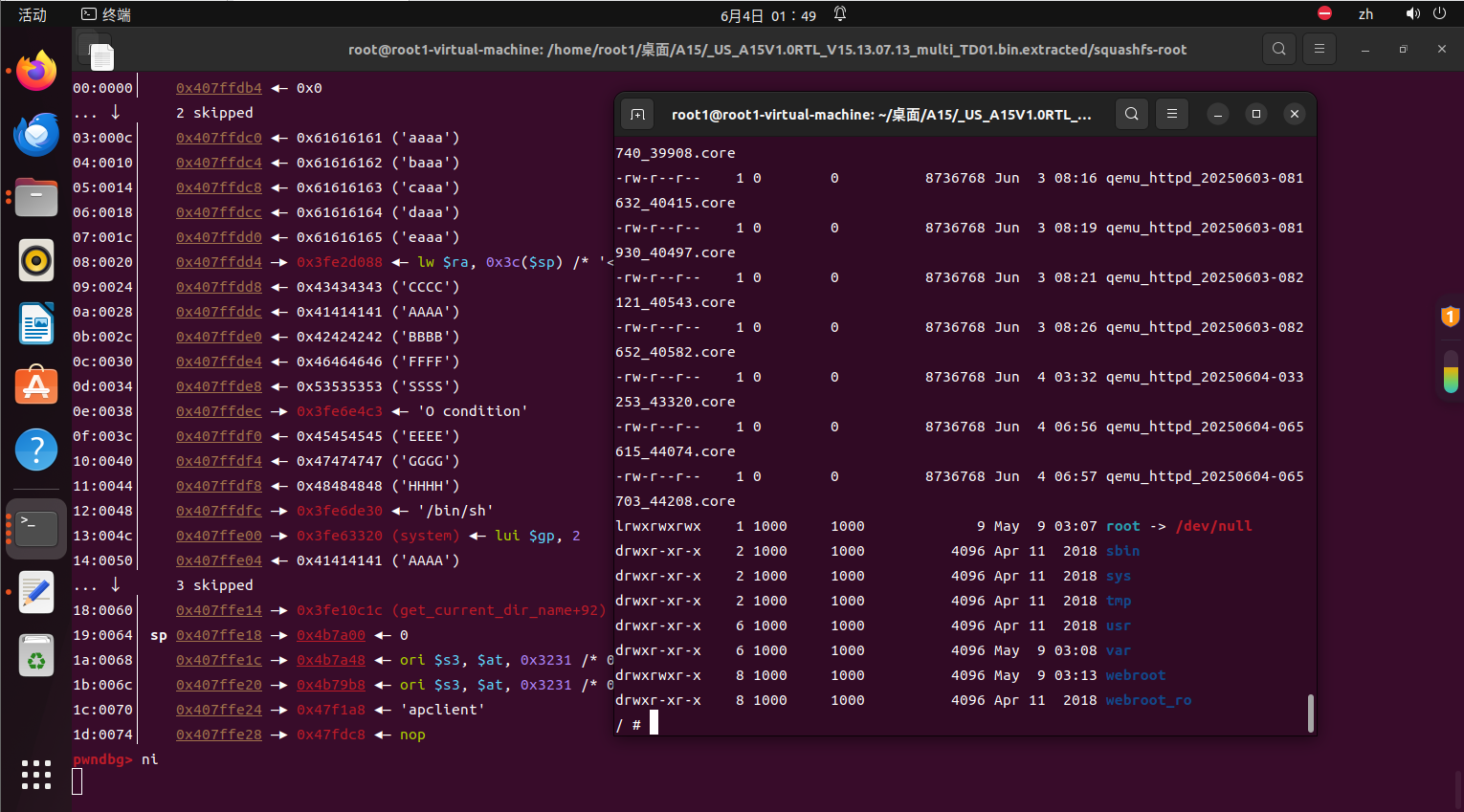This screenshot has width=1464, height=812.
Task: Show all applications grid
Action: click(36, 775)
